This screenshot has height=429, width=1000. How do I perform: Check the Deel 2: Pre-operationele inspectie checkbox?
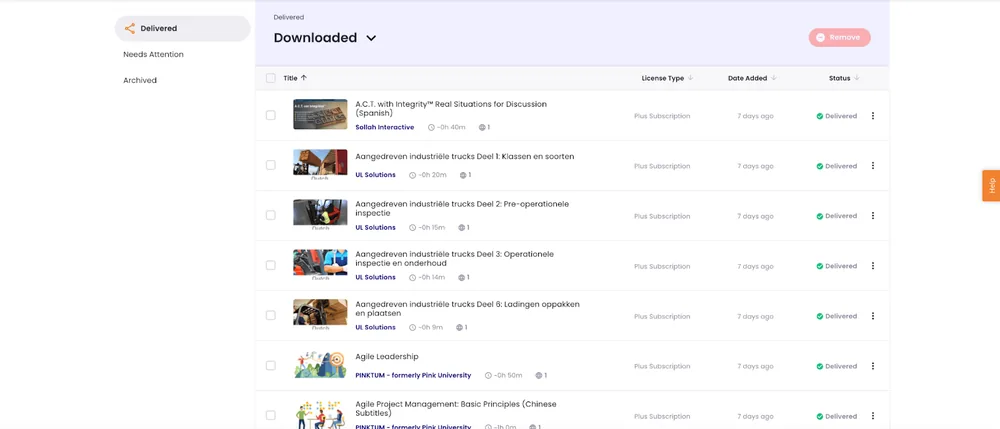pyautogui.click(x=271, y=215)
